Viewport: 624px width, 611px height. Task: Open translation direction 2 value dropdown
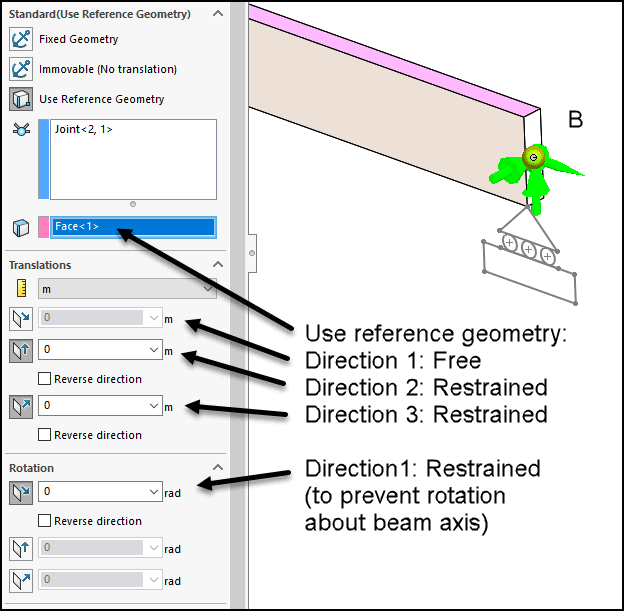(154, 349)
